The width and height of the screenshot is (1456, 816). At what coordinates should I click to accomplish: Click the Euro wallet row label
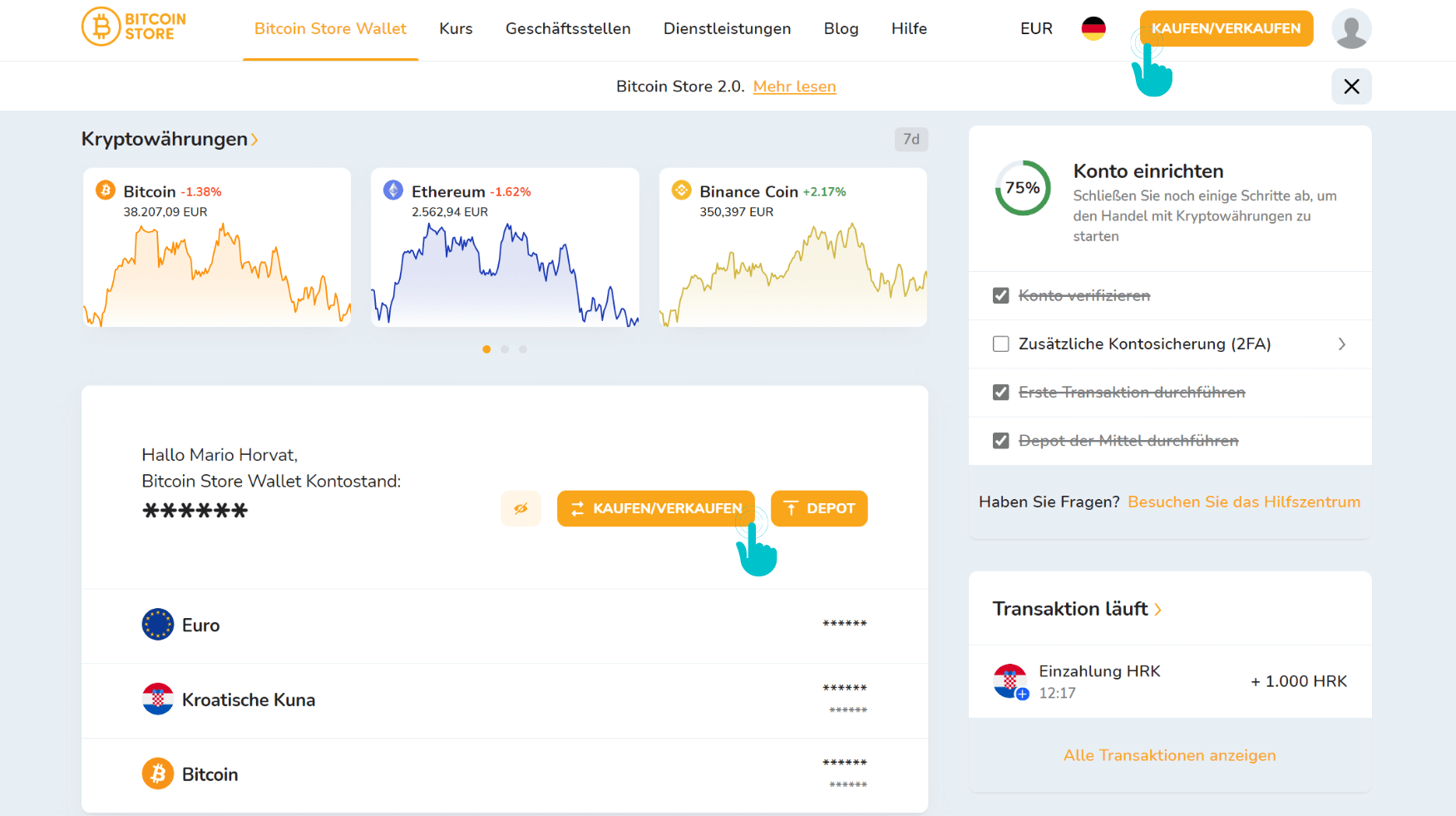click(200, 626)
